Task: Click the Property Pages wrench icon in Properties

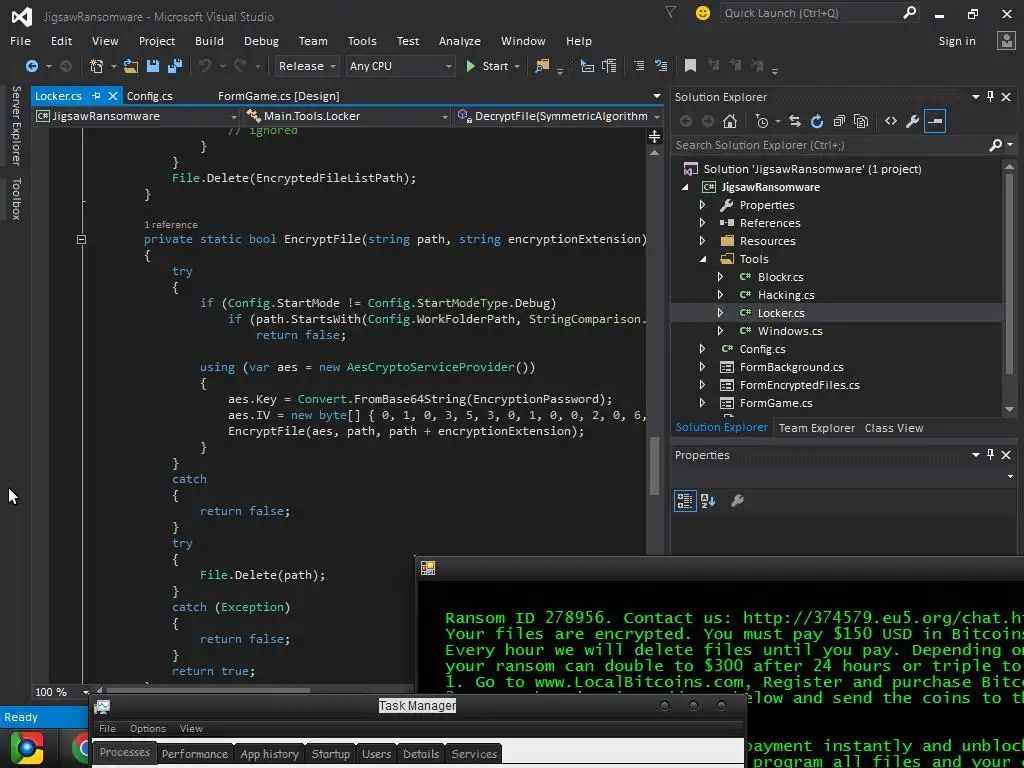Action: pos(737,501)
